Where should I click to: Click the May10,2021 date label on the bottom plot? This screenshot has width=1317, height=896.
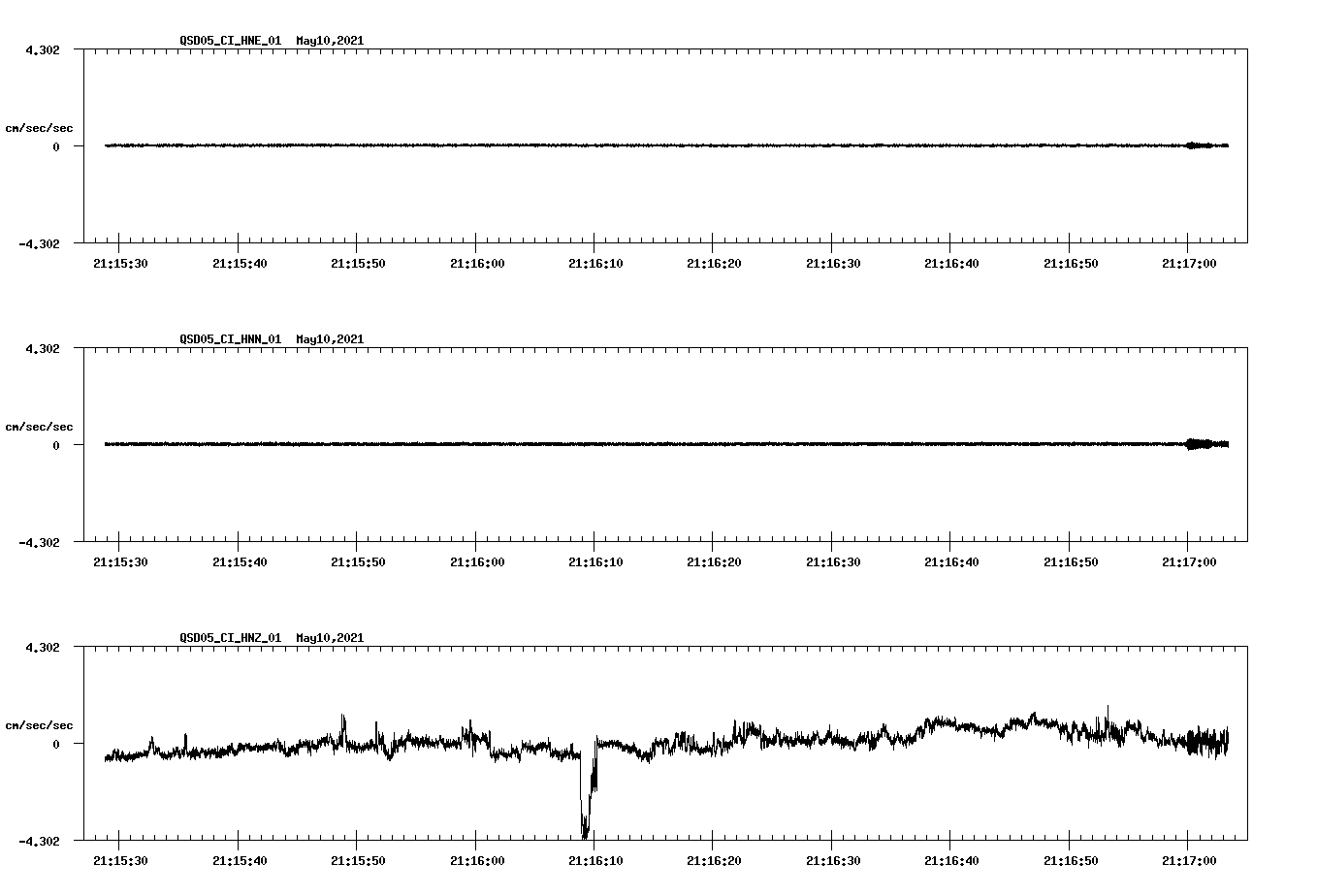330,638
